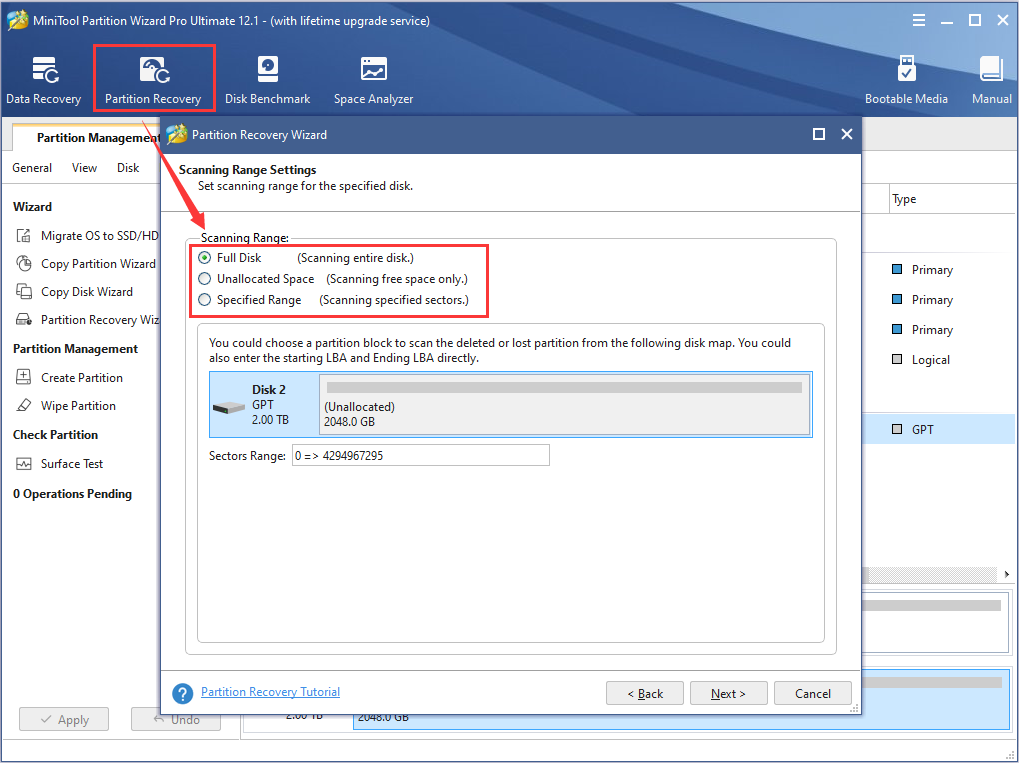Open the Partition Recovery Tutorial link
The image size is (1019, 763).
[x=270, y=692]
